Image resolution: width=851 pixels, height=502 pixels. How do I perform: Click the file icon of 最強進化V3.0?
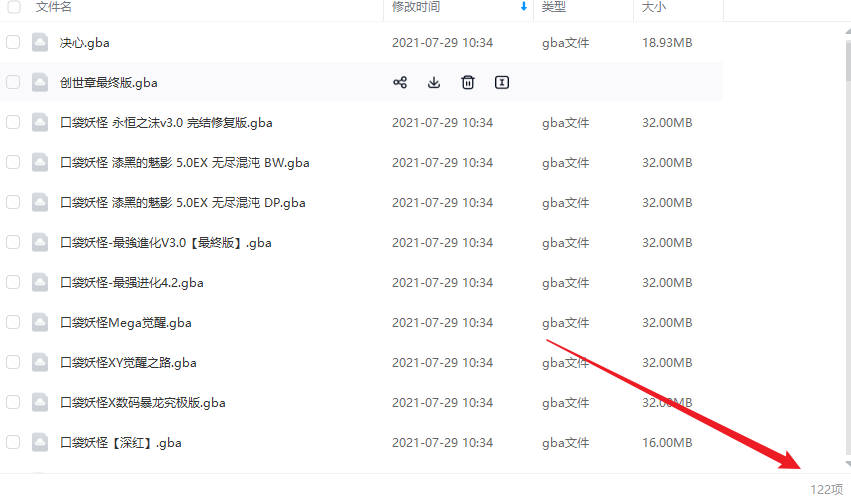pyautogui.click(x=40, y=243)
